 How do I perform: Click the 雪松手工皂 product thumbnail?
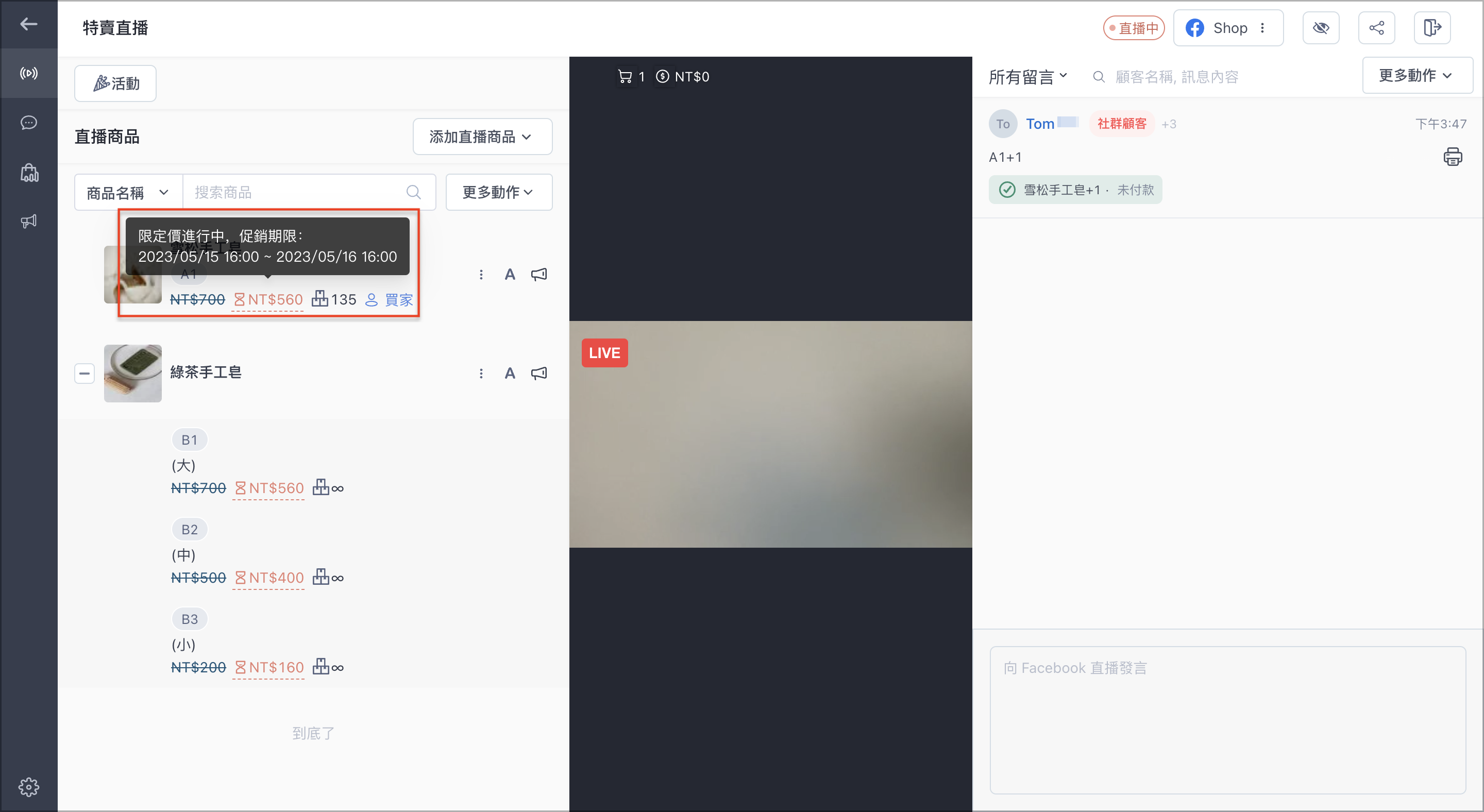point(132,275)
